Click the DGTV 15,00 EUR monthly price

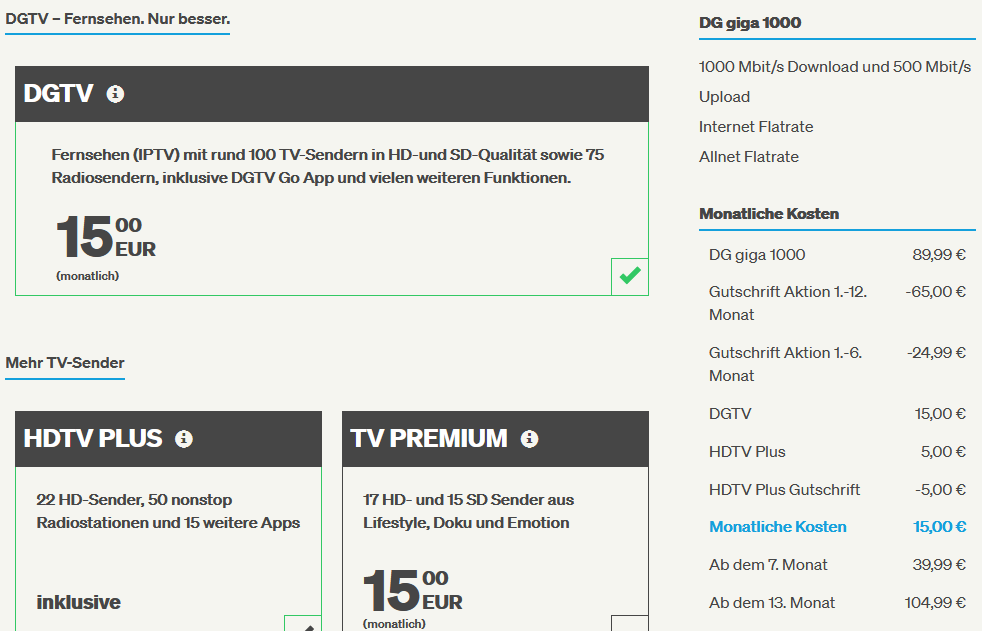106,238
